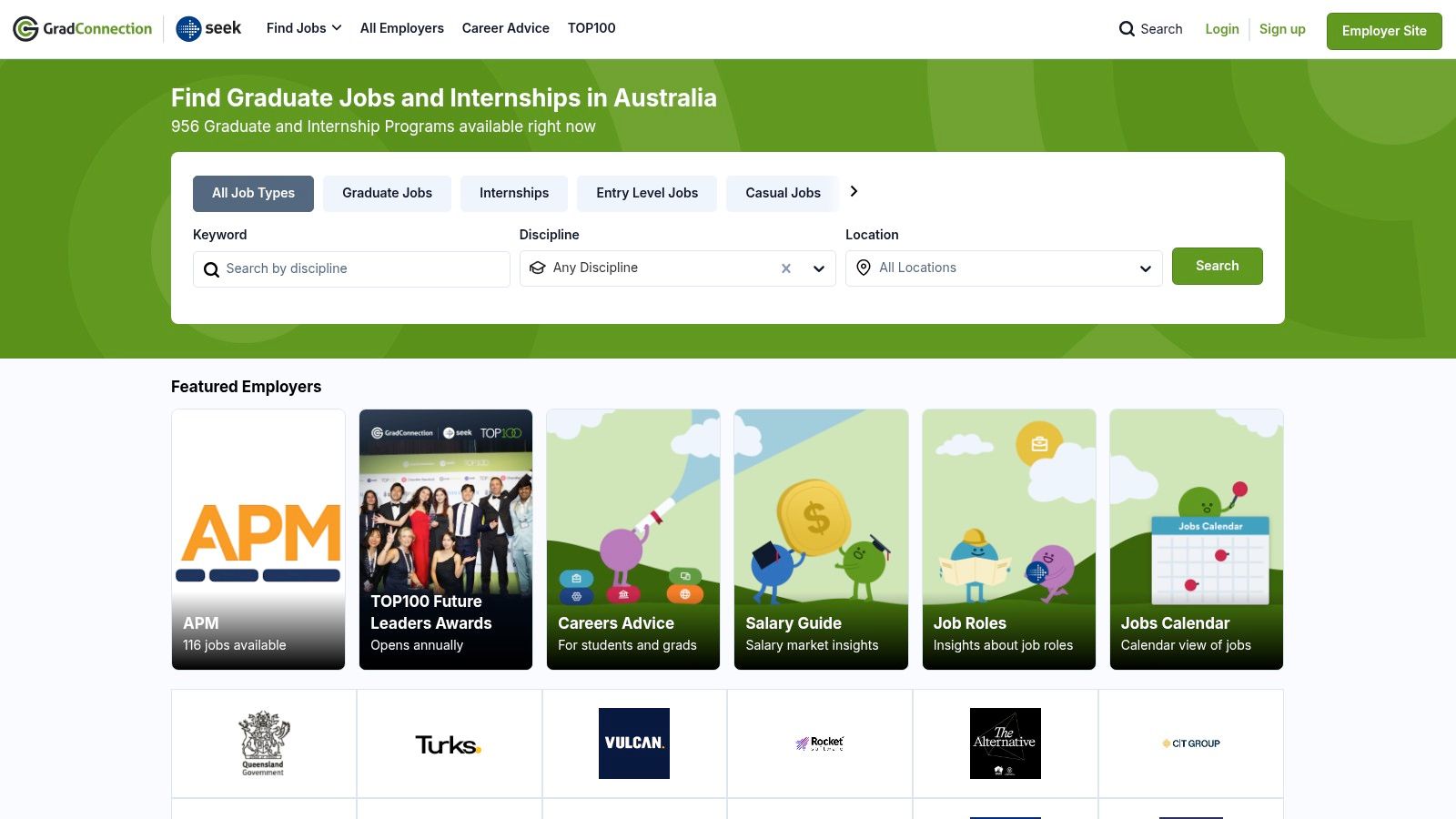Click the graduation cap icon in the Discipline field
Image resolution: width=1456 pixels, height=819 pixels.
pyautogui.click(x=537, y=268)
